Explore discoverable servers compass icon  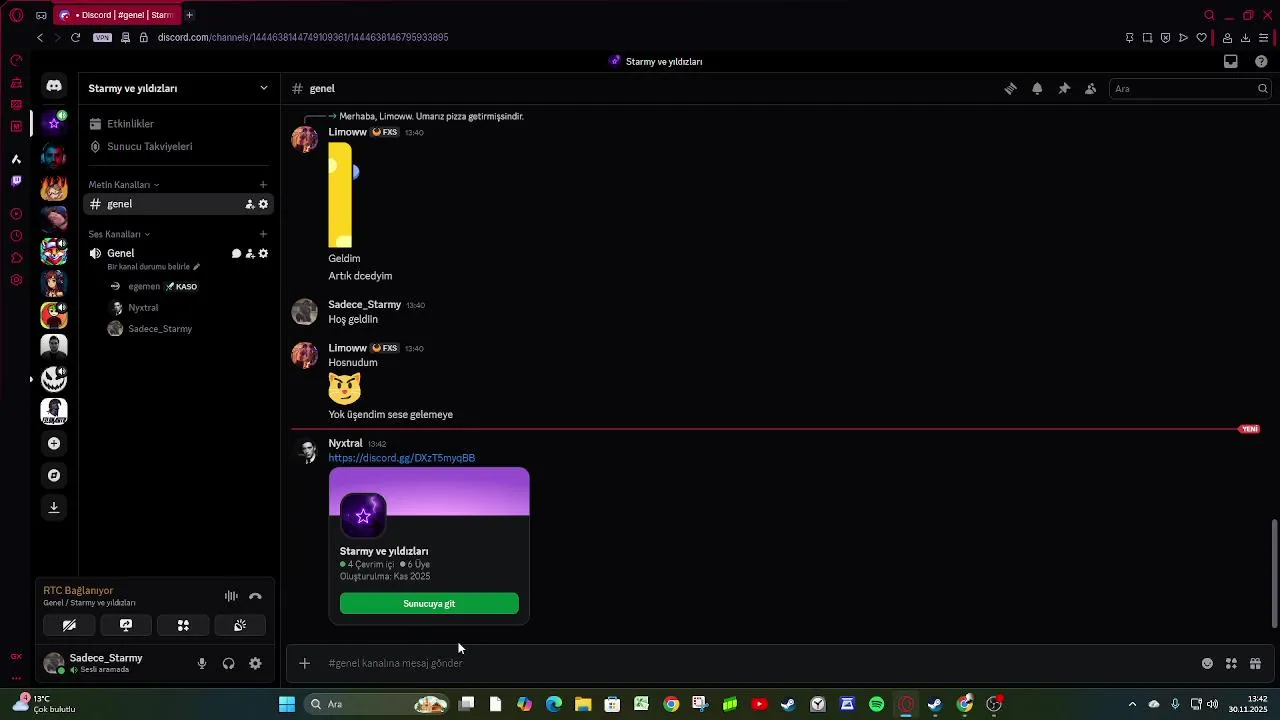pos(54,475)
